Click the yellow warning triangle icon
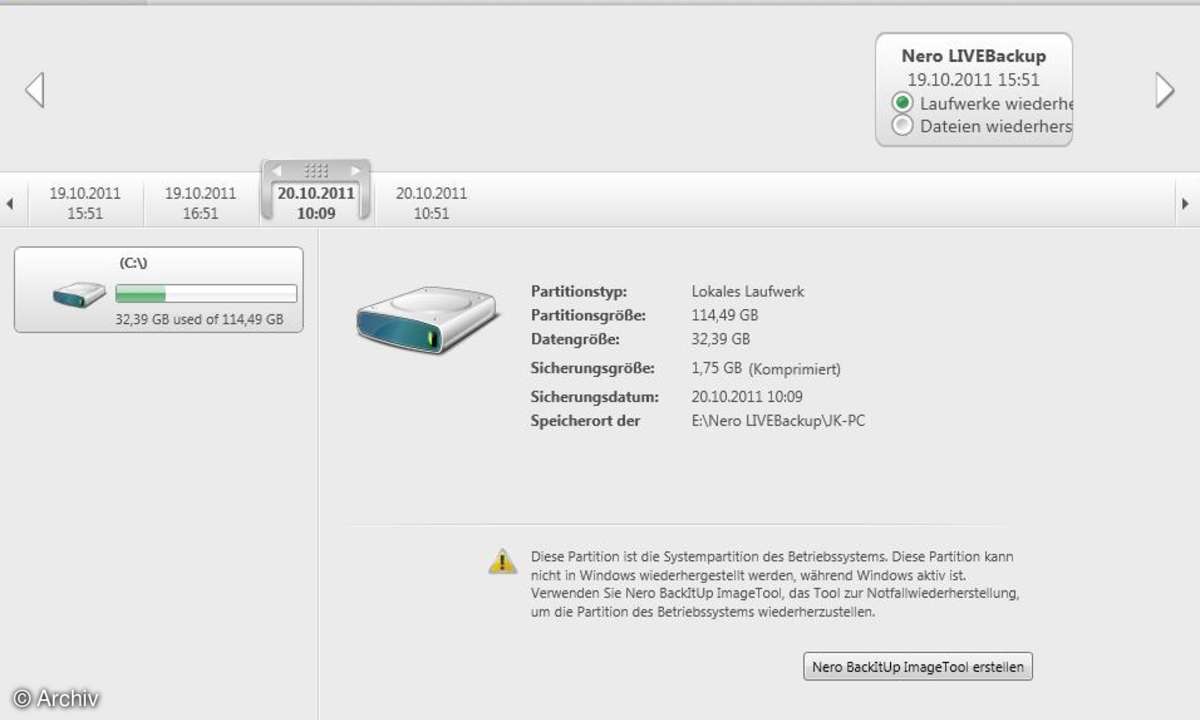The image size is (1200, 720). [502, 561]
